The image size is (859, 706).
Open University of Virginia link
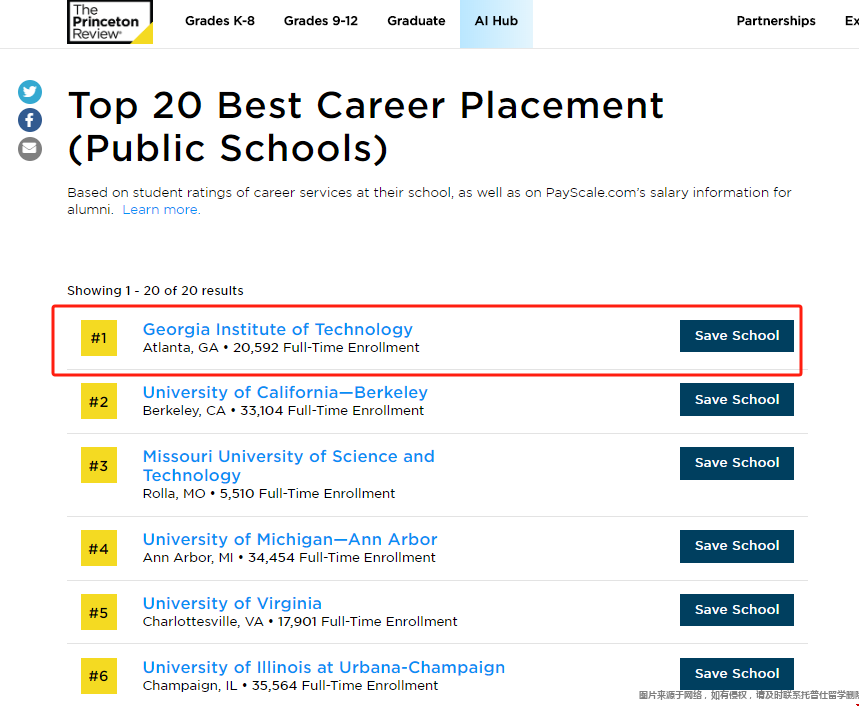[x=232, y=603]
